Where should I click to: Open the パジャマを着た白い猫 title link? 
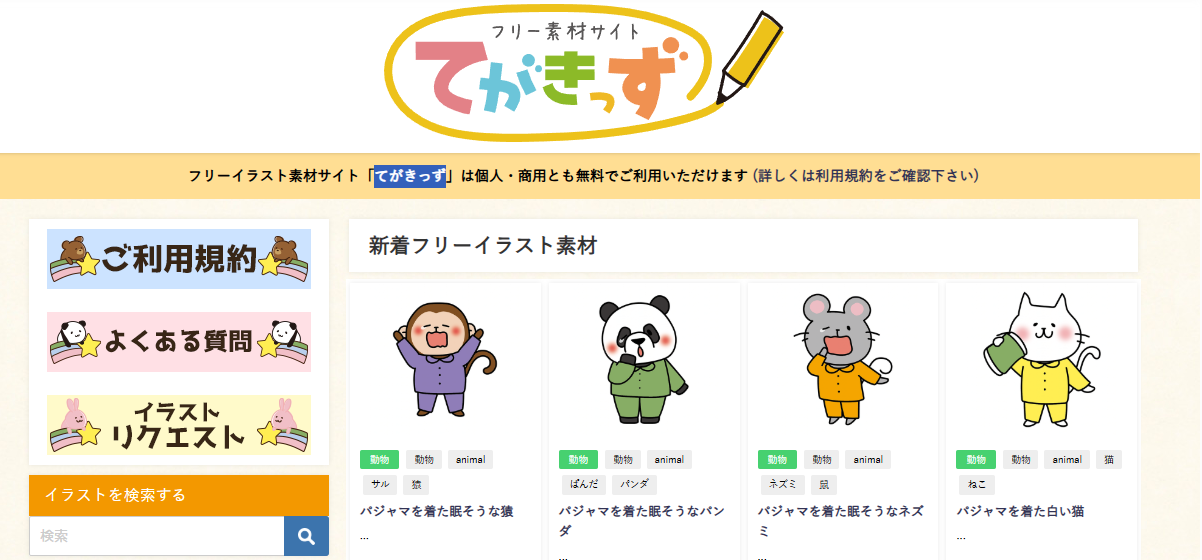(x=1020, y=511)
